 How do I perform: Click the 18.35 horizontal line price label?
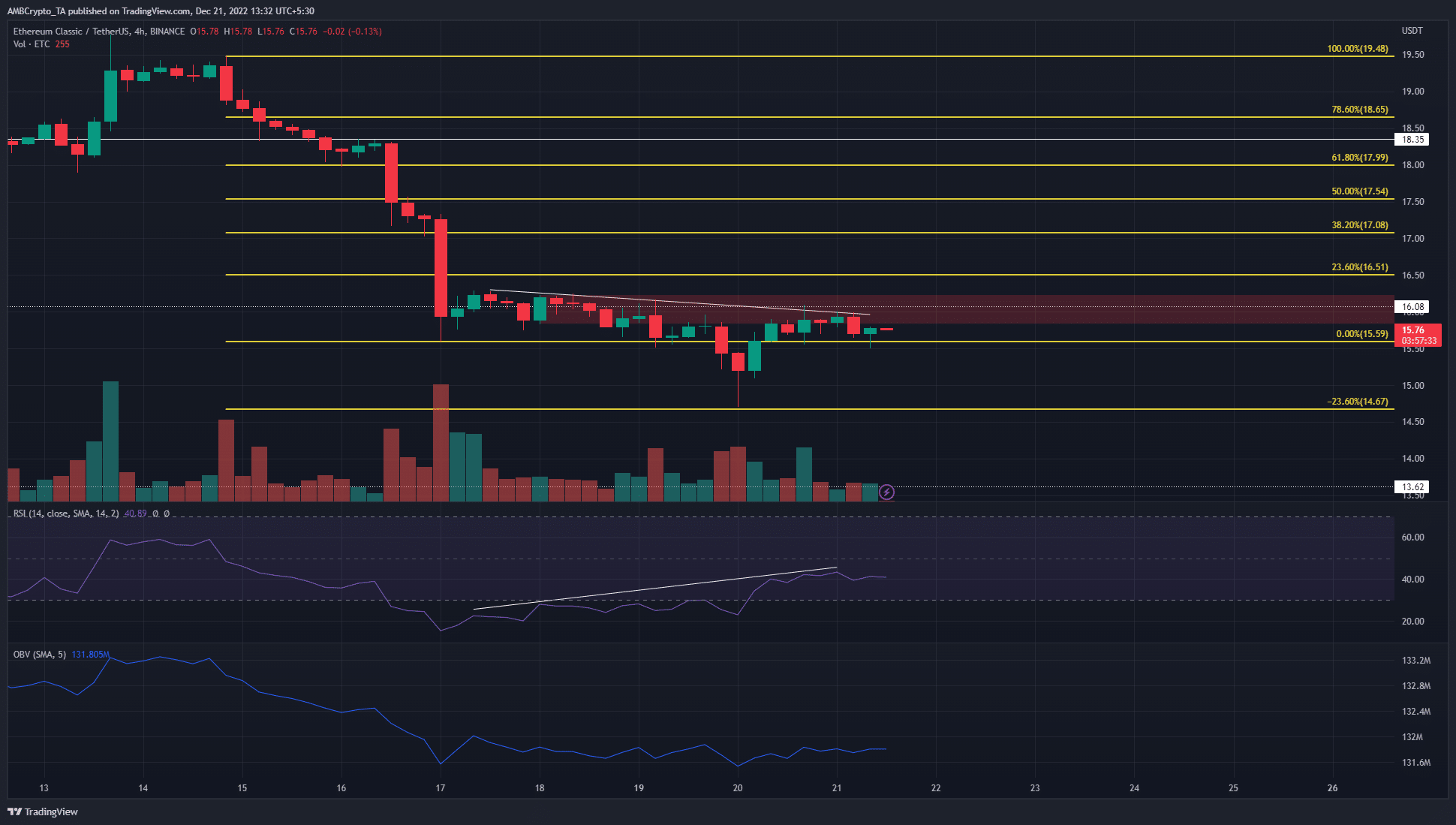click(1412, 140)
